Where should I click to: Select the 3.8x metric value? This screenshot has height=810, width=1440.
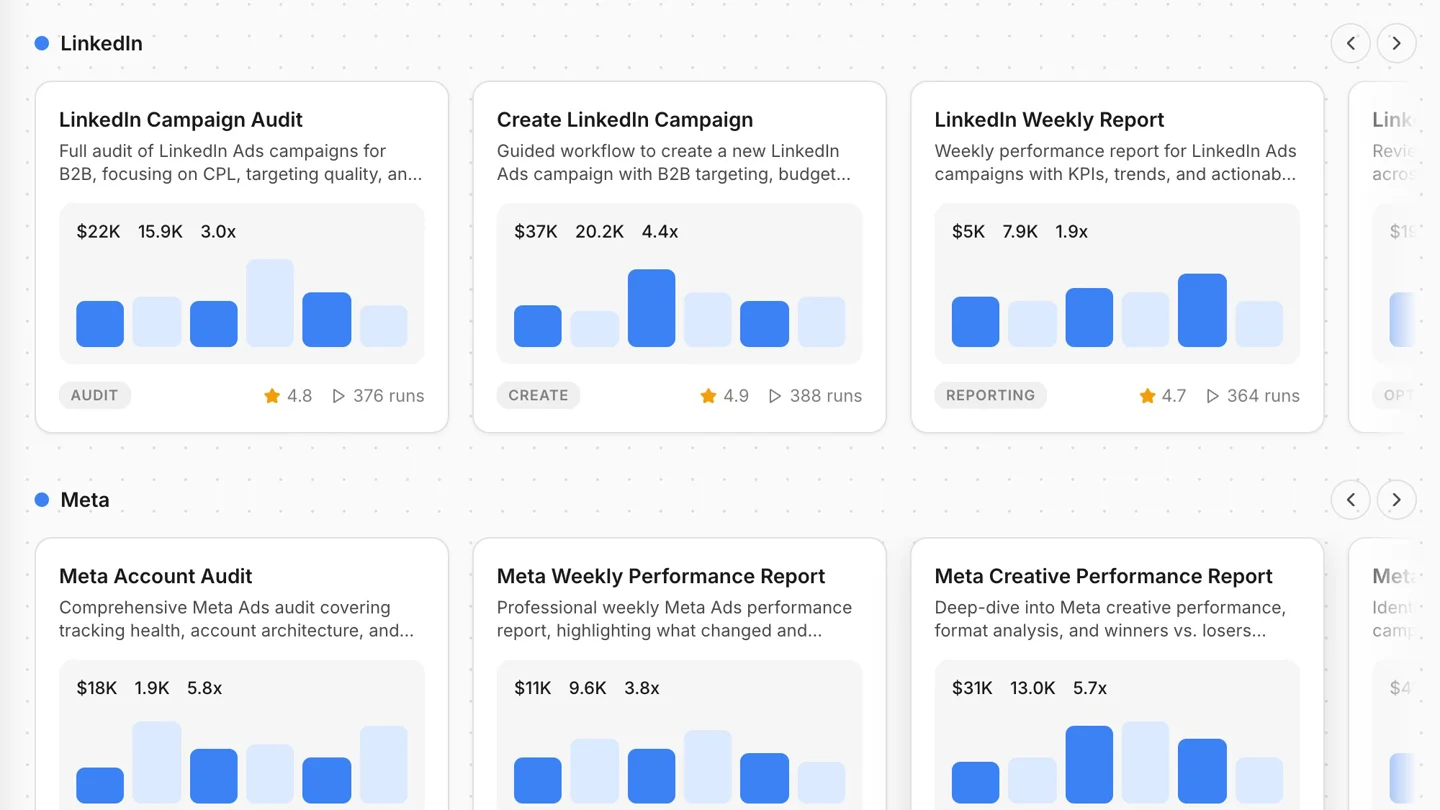tap(642, 688)
